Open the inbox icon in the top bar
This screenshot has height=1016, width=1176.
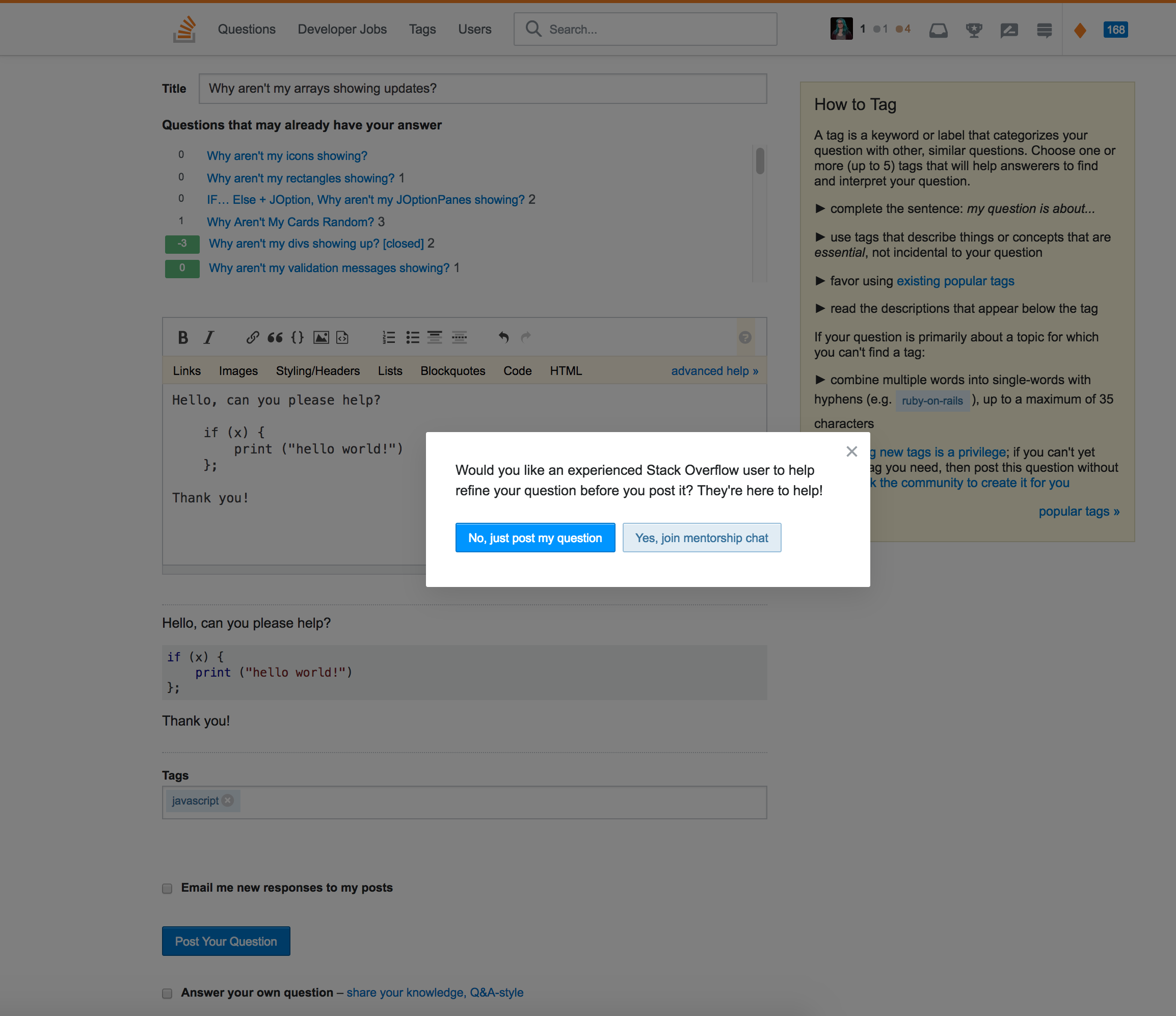(x=938, y=30)
